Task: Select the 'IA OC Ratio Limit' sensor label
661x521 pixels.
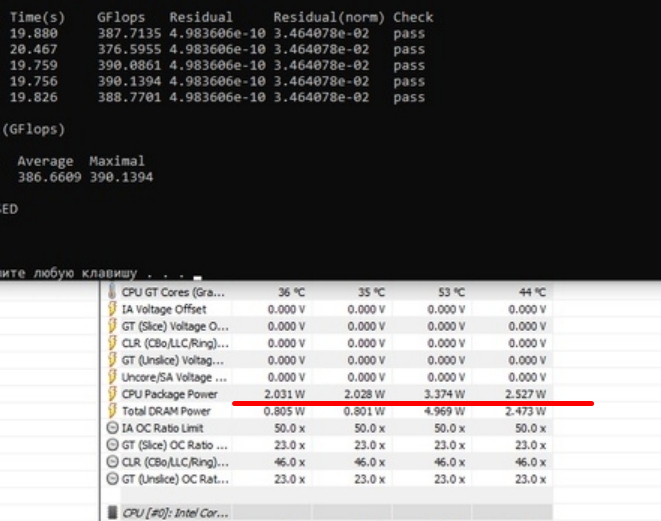Action: coord(162,428)
